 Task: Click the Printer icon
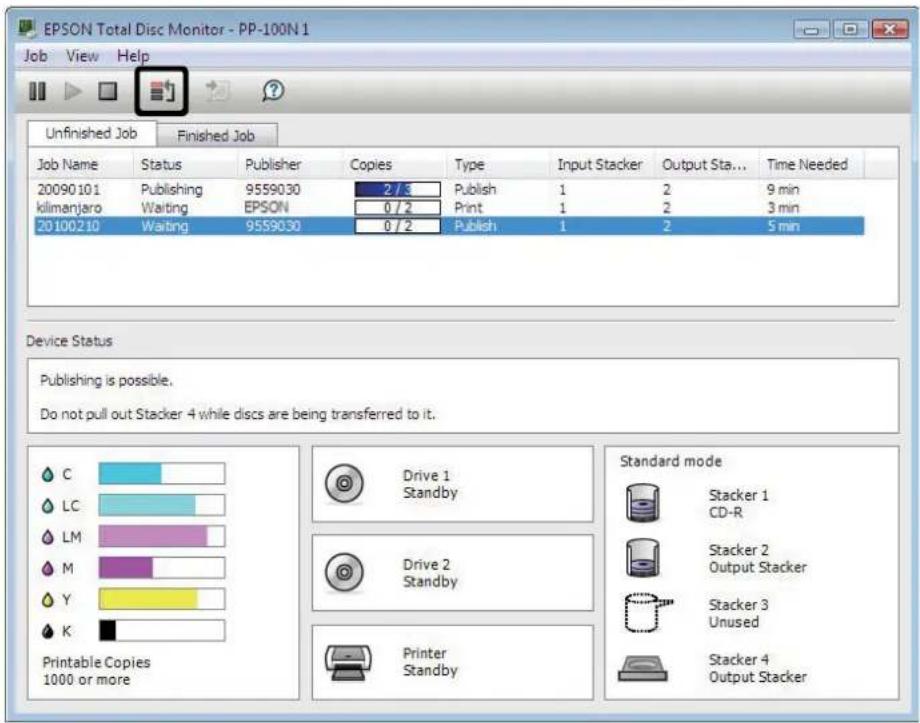(349, 663)
